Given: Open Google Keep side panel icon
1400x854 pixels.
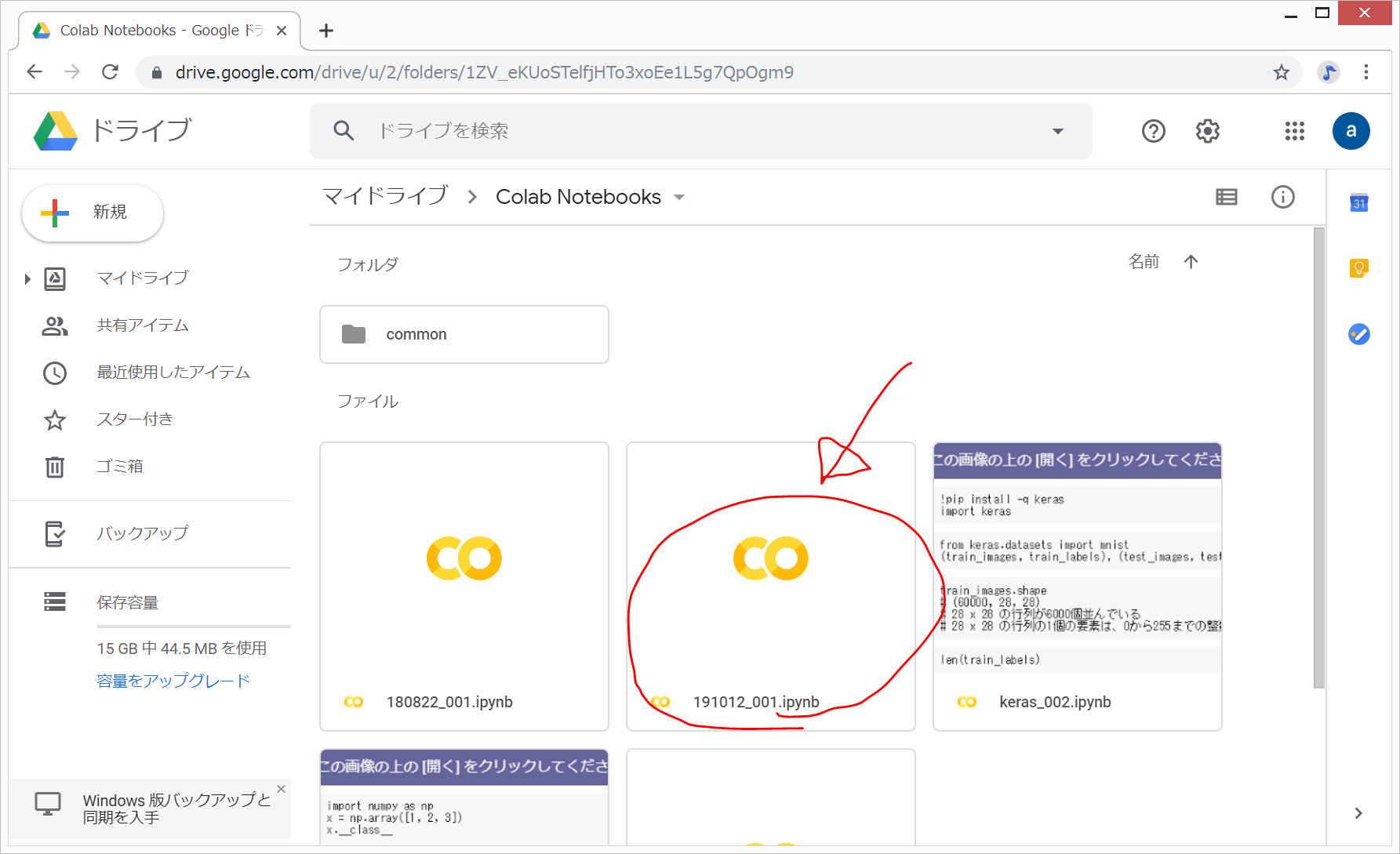Looking at the screenshot, I should 1358,268.
